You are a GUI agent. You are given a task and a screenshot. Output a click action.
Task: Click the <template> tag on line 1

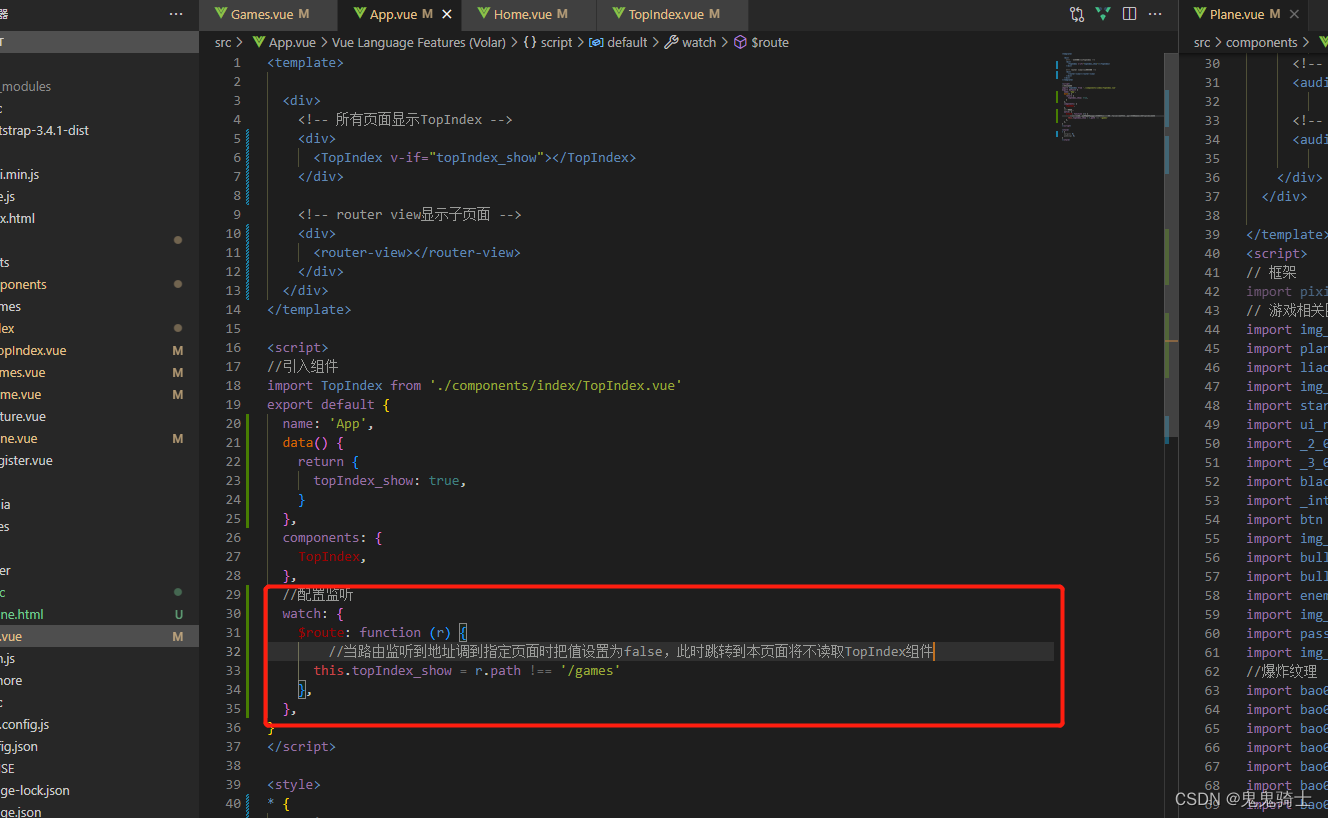[x=305, y=62]
